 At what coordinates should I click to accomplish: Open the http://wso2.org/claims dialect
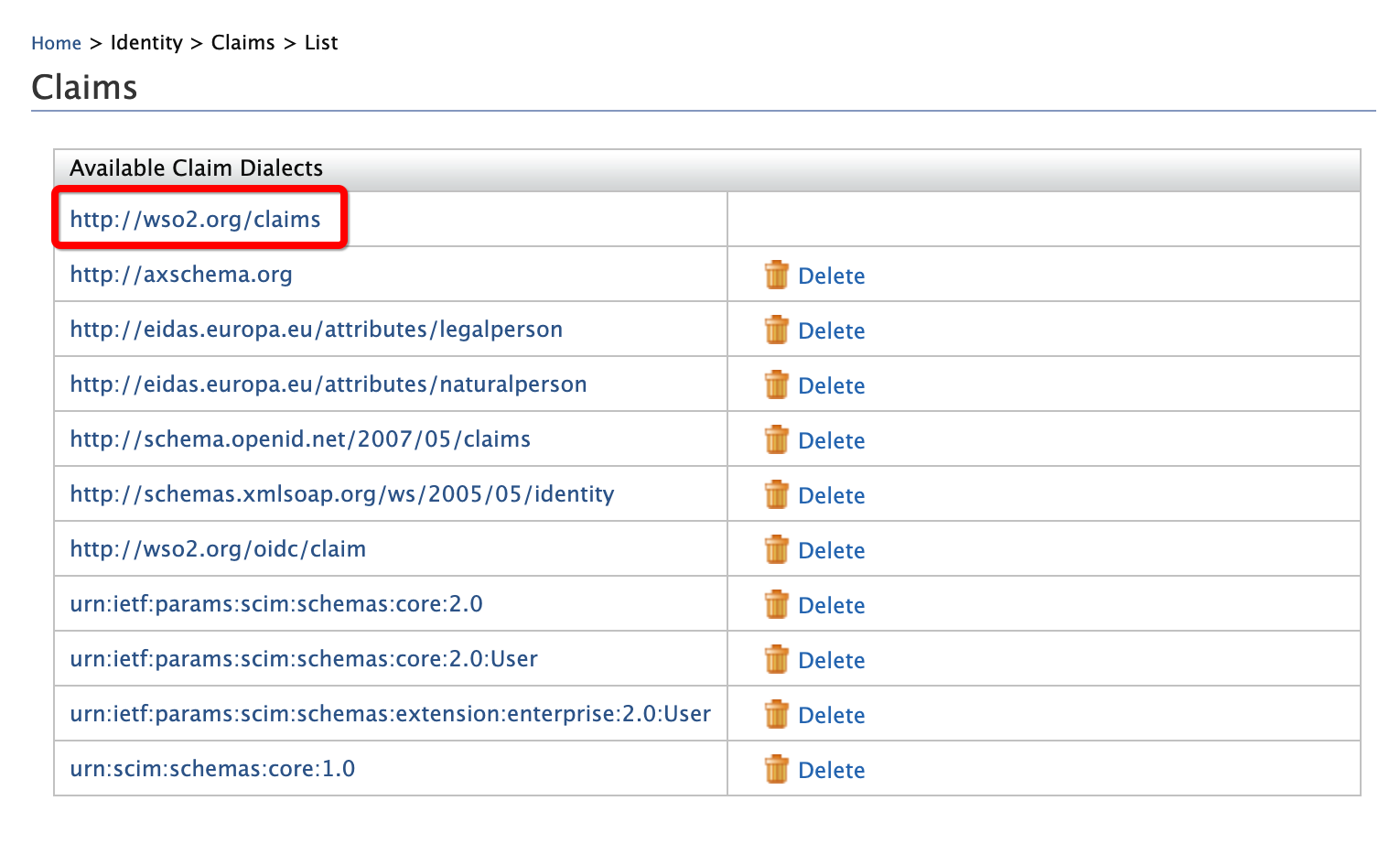coord(195,220)
